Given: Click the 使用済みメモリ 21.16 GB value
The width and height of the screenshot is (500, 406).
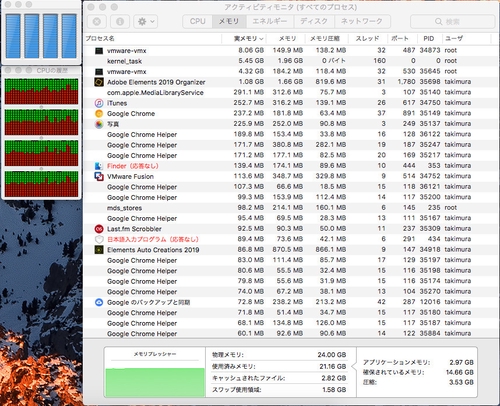Looking at the screenshot, I should (x=332, y=366).
